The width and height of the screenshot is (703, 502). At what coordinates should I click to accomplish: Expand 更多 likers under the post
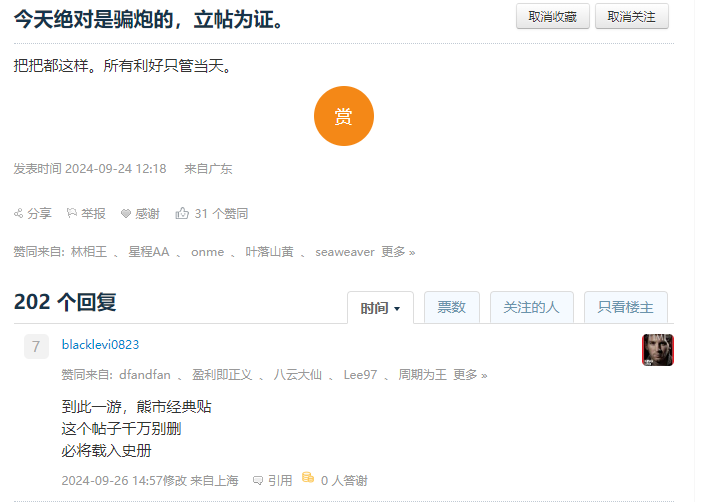[x=398, y=252]
